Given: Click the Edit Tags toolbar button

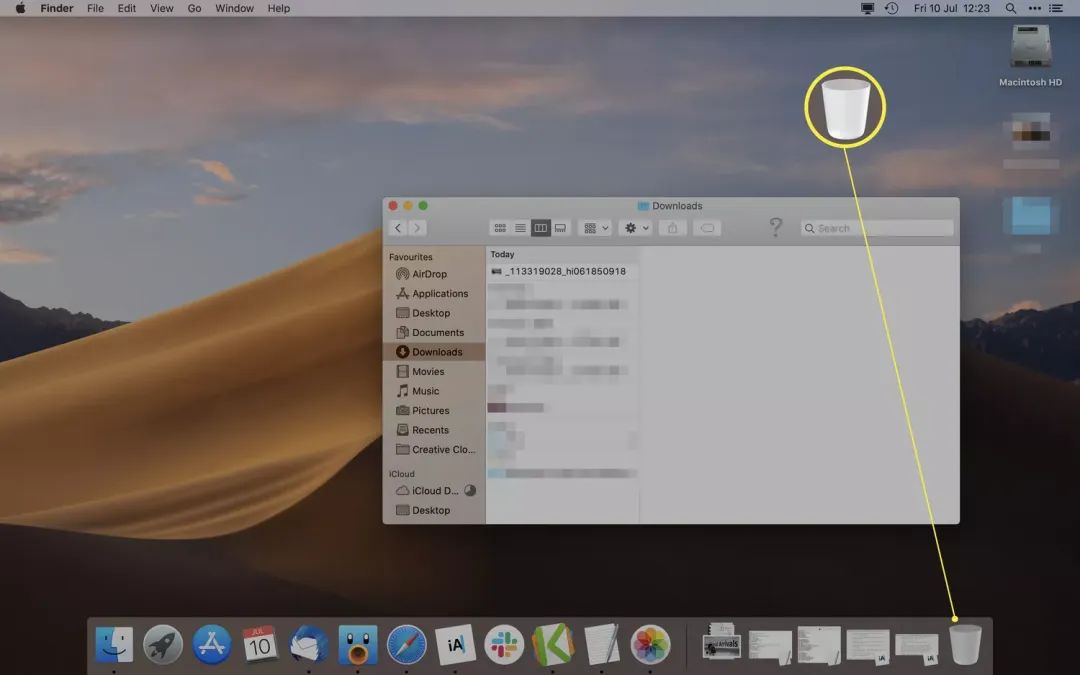Looking at the screenshot, I should pyautogui.click(x=707, y=228).
